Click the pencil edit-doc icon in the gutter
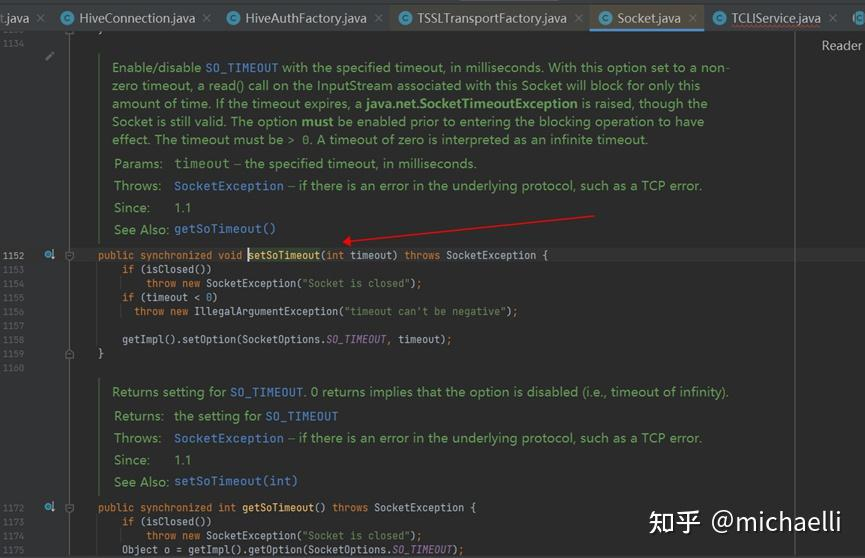 [50, 57]
